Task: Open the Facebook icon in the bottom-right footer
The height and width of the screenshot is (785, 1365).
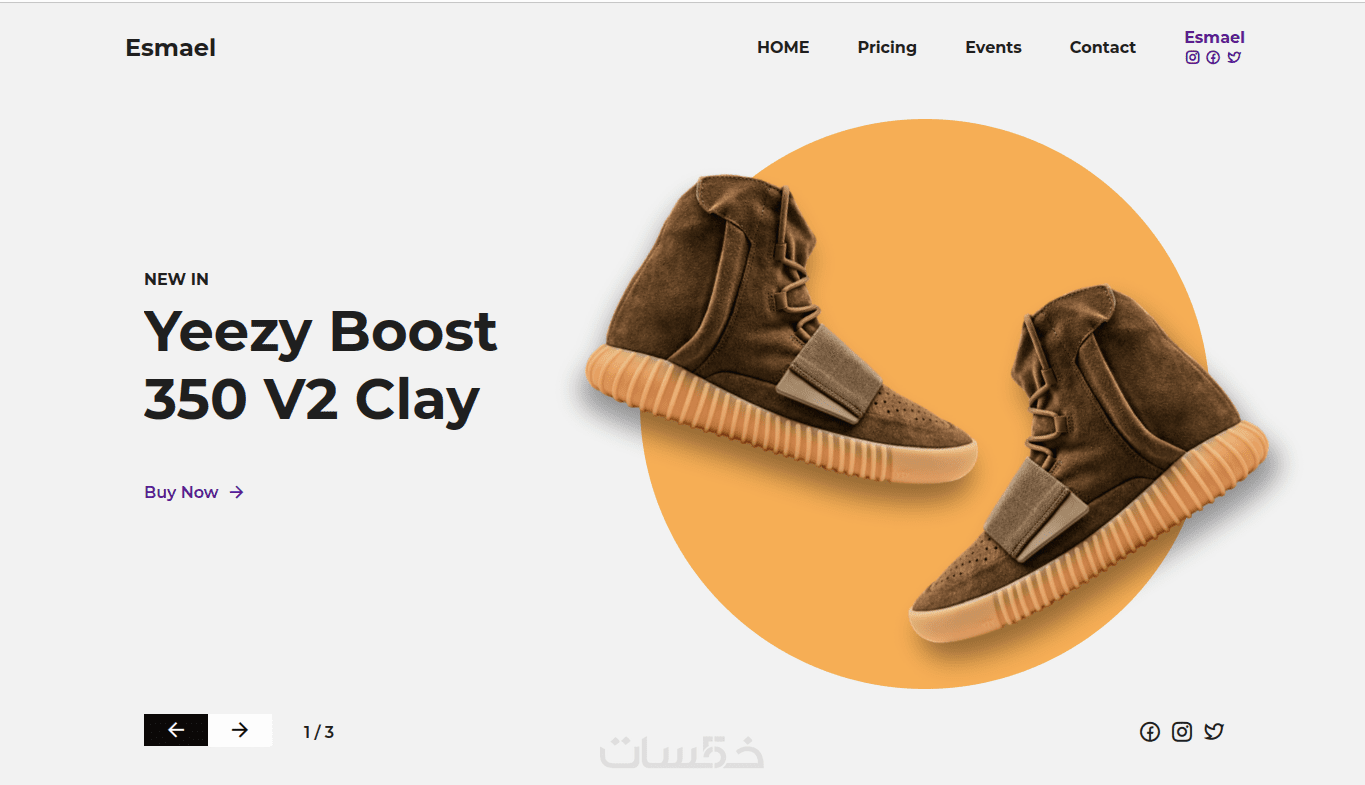Action: pyautogui.click(x=1150, y=732)
